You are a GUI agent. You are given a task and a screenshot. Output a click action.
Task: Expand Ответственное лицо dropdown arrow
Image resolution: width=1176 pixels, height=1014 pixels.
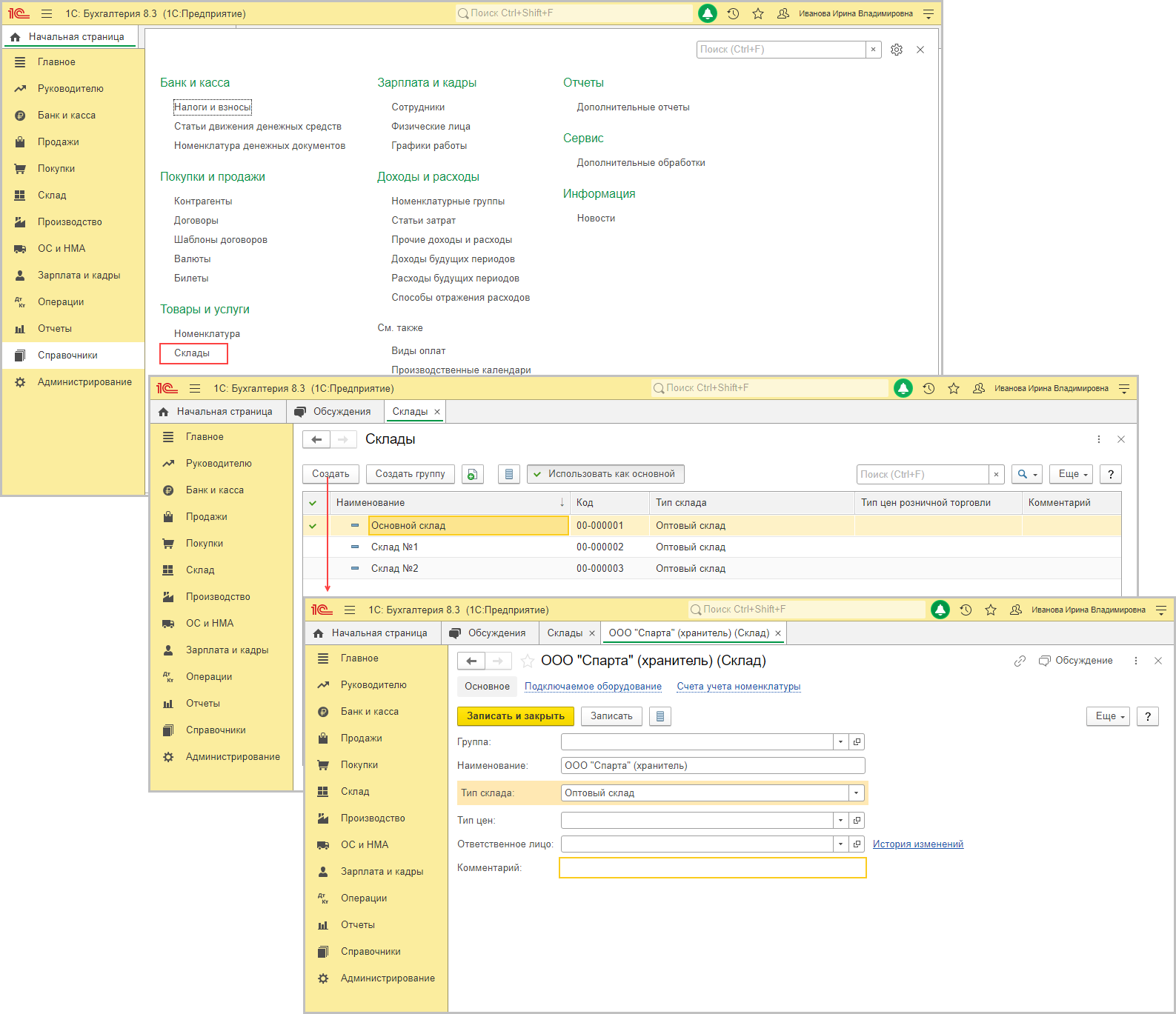[841, 844]
